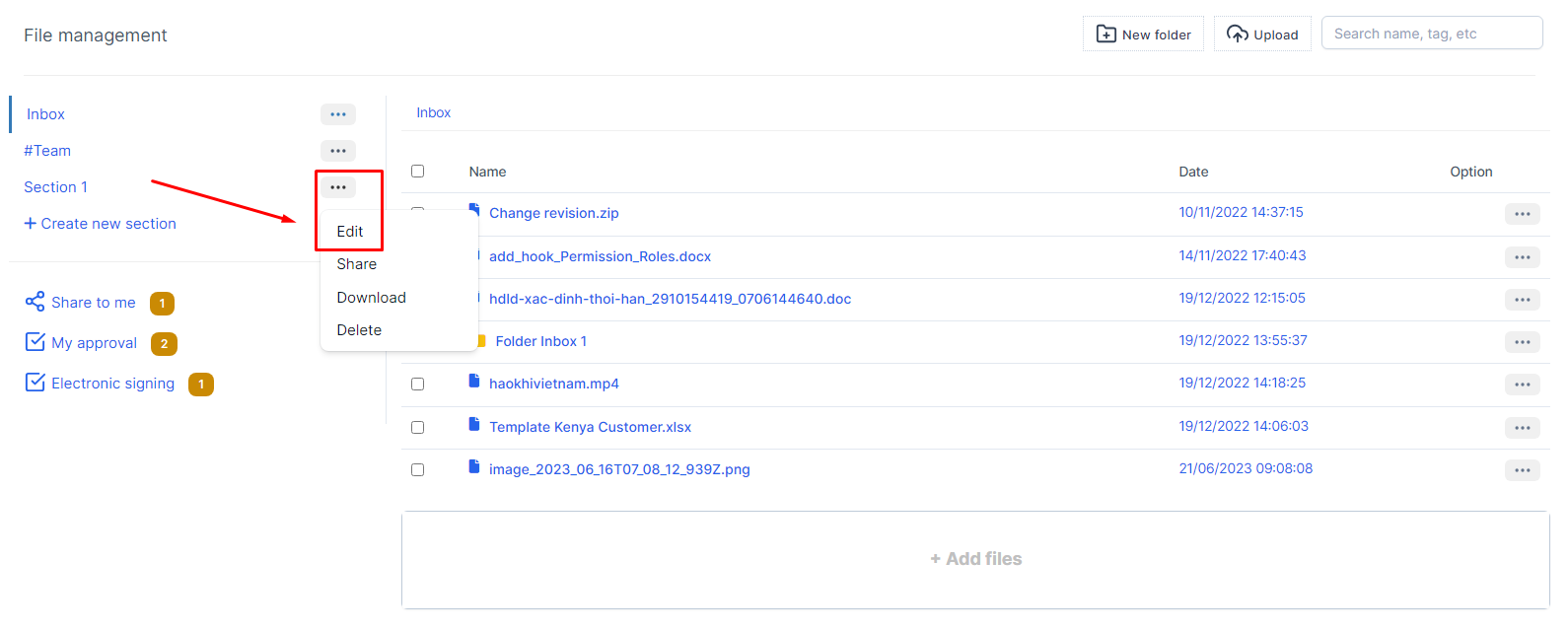The image size is (1568, 631).
Task: Tick checkbox for Template Kenya Customer.xlsx
Action: click(x=417, y=428)
